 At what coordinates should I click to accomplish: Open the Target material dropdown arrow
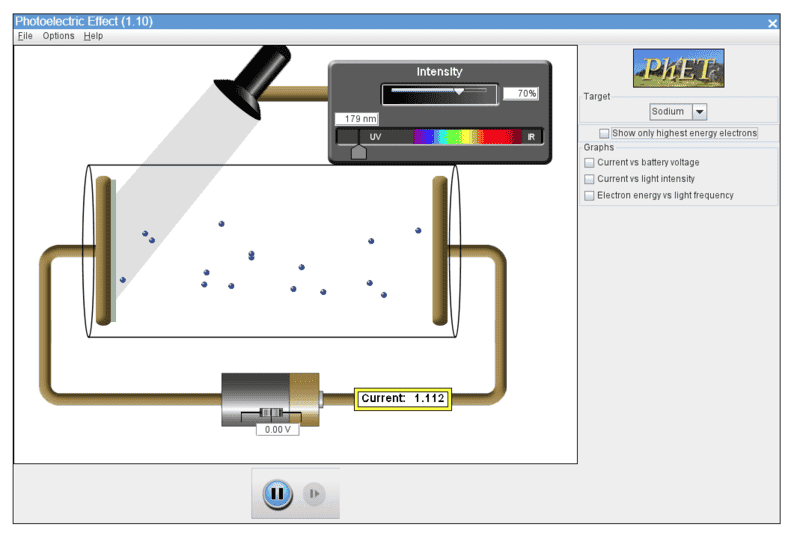pos(699,112)
